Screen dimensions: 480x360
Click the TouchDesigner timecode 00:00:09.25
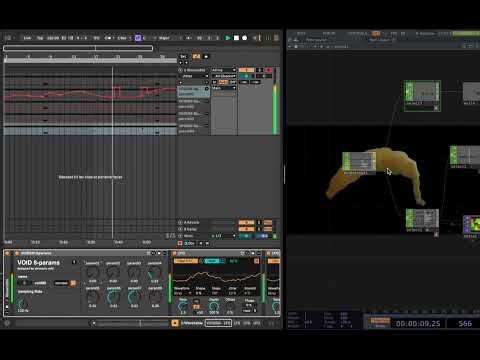[418, 323]
